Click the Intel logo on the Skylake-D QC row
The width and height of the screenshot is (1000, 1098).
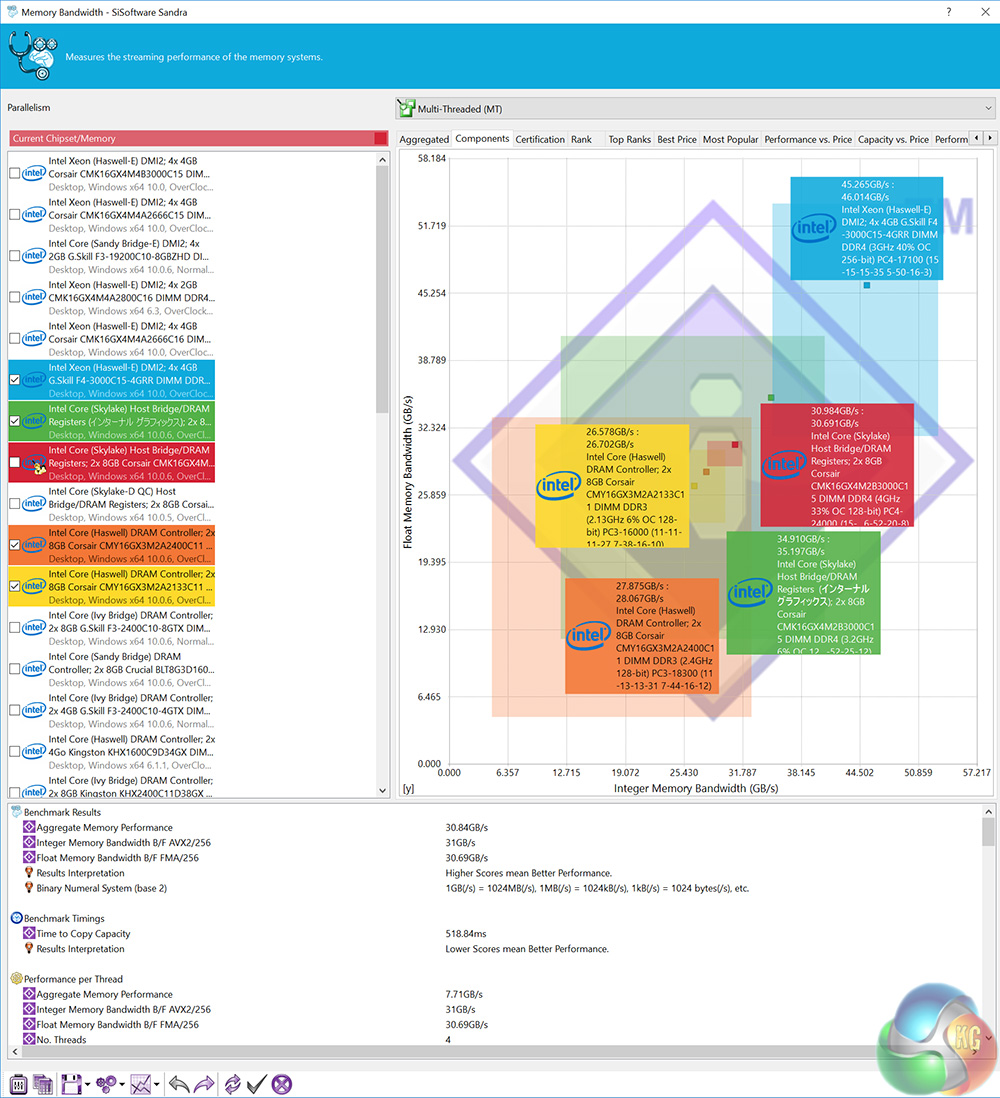tap(34, 503)
